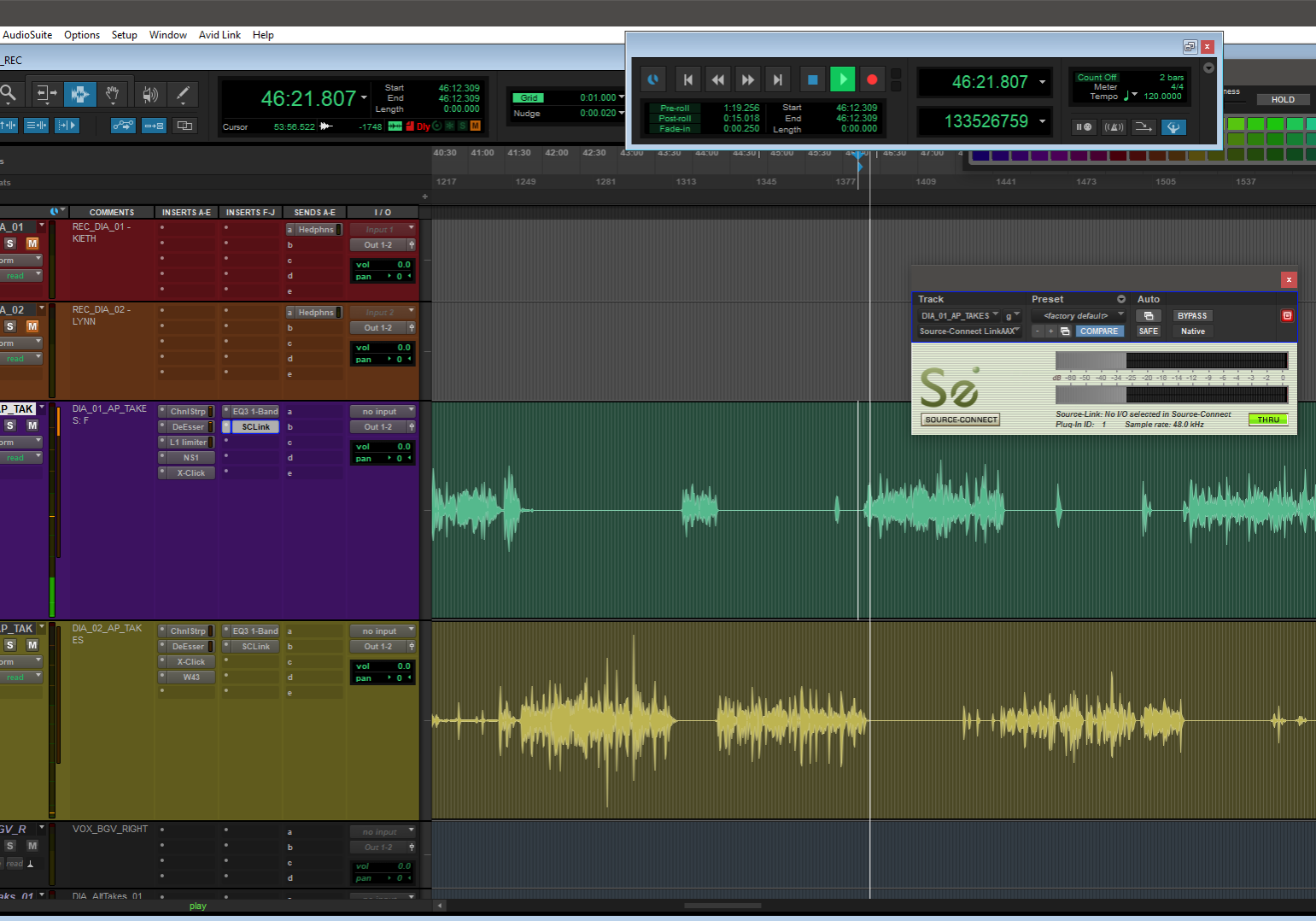The height and width of the screenshot is (921, 1316).
Task: Rewind in the Transport window
Action: point(717,79)
